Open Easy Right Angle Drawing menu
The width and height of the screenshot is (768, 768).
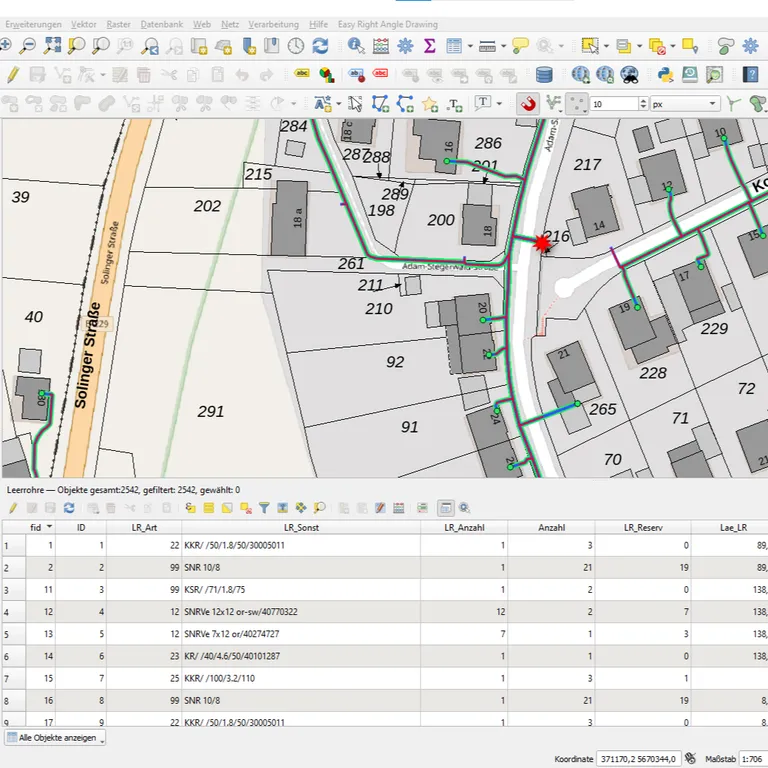pyautogui.click(x=387, y=24)
